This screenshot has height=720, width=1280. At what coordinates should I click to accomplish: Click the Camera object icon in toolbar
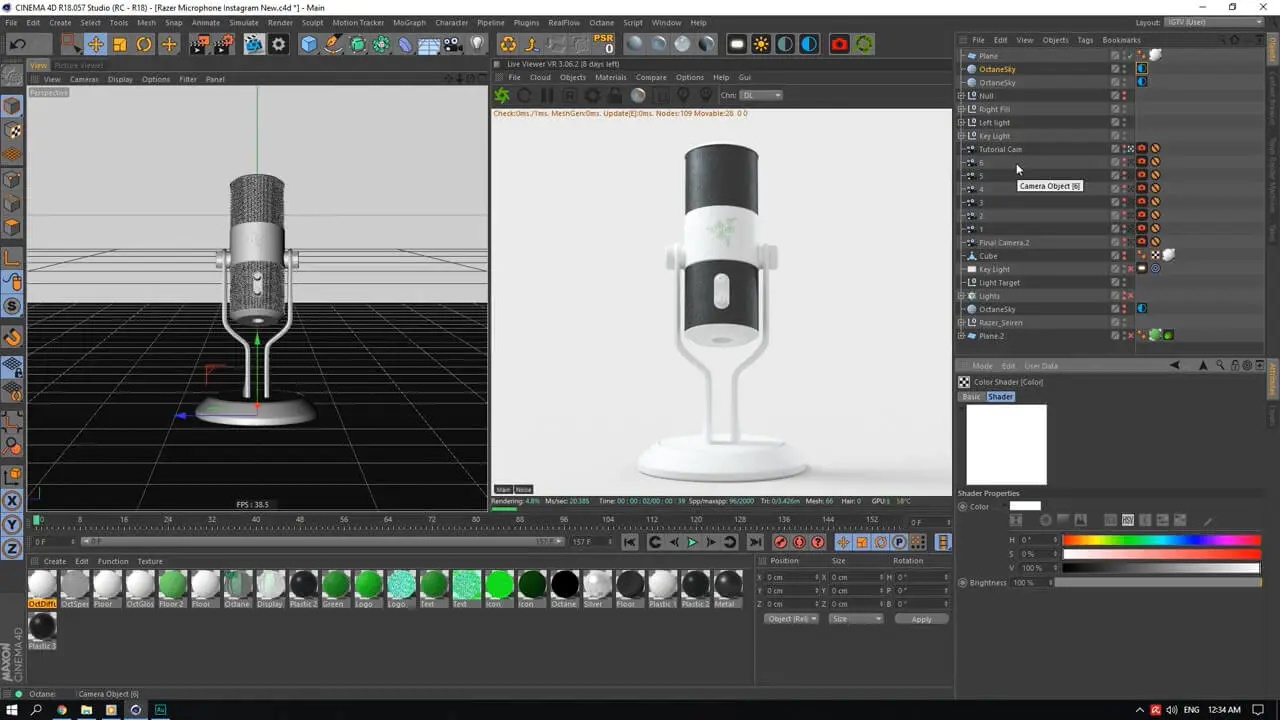point(453,44)
